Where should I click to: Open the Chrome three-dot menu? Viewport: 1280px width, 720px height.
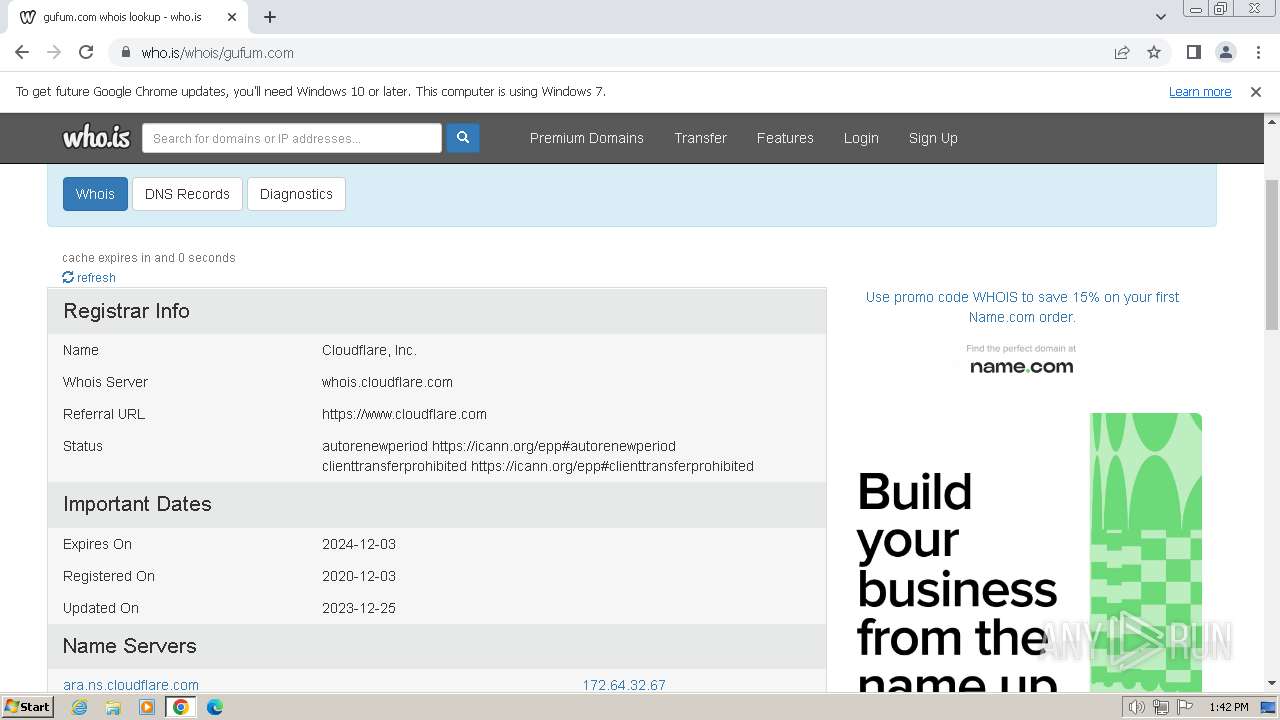click(1258, 53)
